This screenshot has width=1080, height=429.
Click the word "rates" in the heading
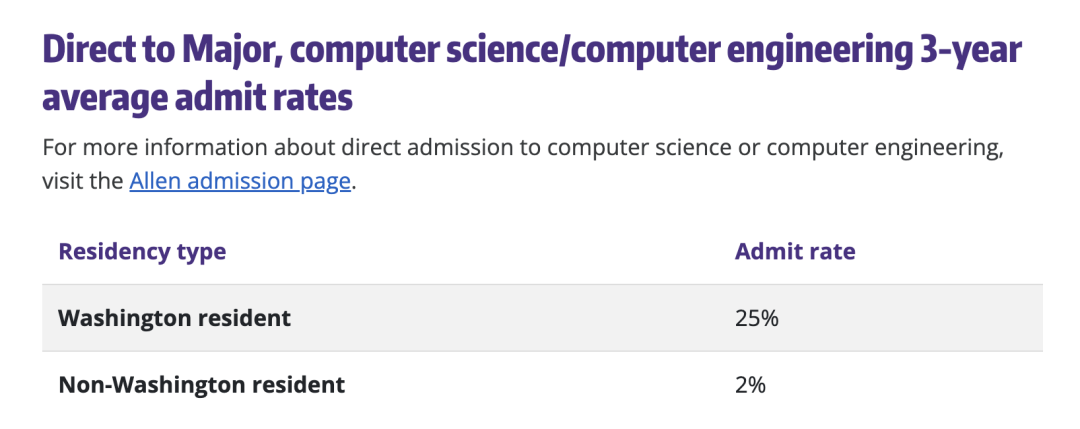pos(316,99)
